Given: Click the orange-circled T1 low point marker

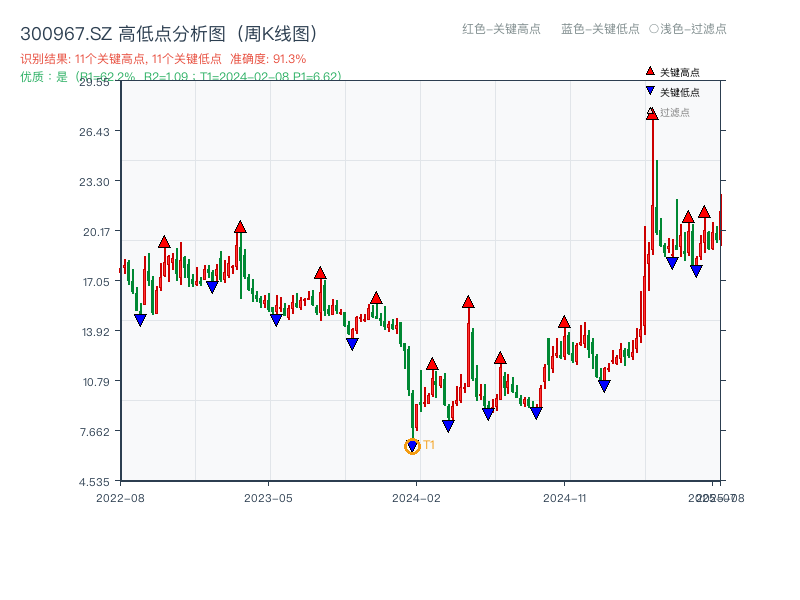Looking at the screenshot, I should click(x=412, y=446).
